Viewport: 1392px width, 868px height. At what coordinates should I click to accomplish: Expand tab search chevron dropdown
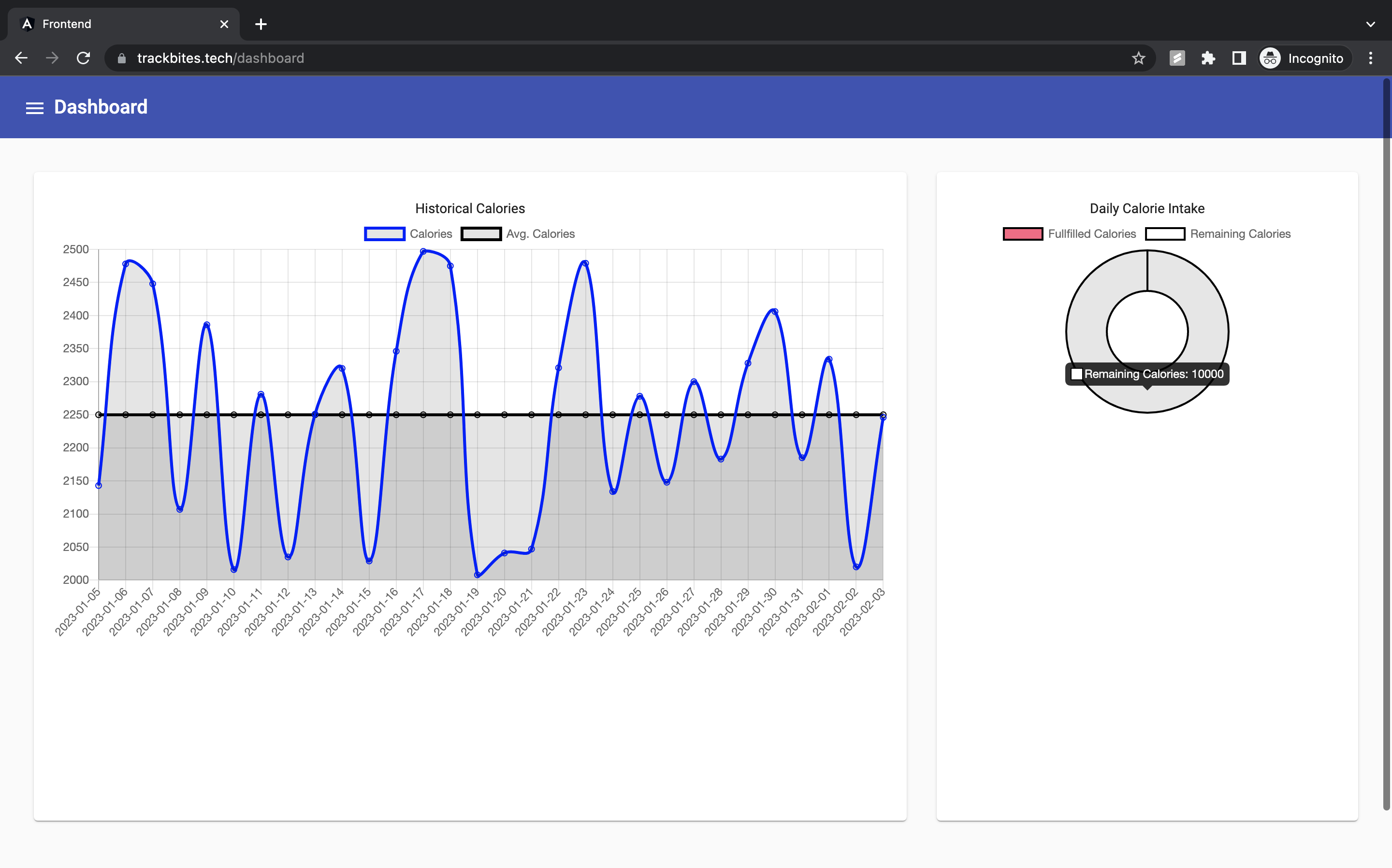(x=1370, y=24)
